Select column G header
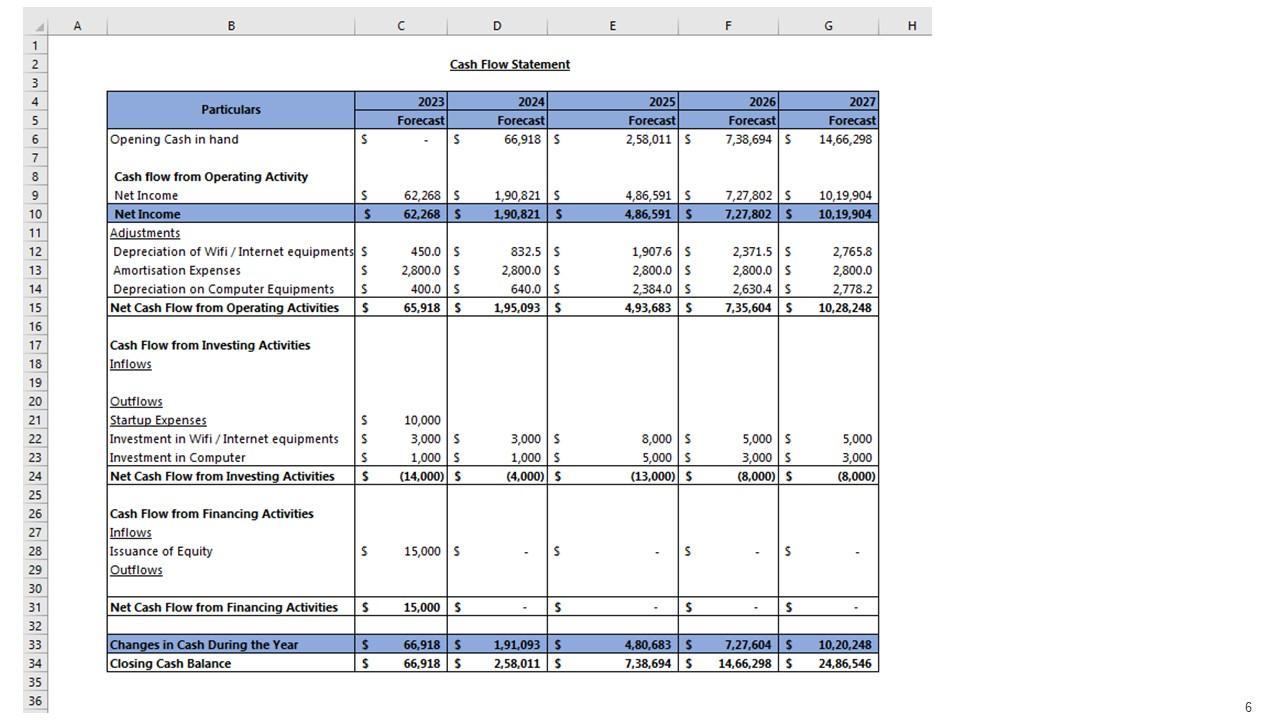 point(828,26)
